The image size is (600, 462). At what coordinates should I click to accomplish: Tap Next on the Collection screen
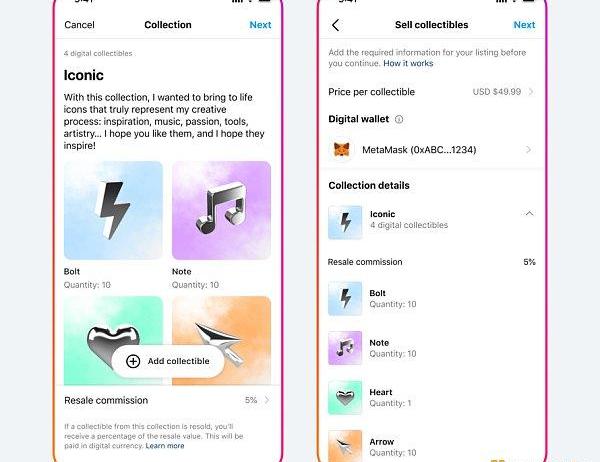point(260,25)
